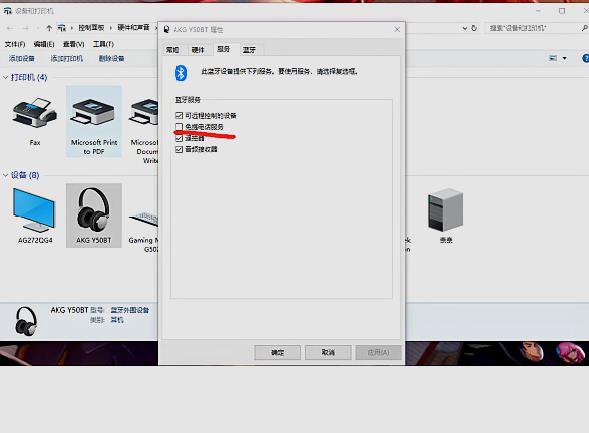Open the 文件(F) menu
Screen dimensions: 589x433
pyautogui.click(x=15, y=44)
